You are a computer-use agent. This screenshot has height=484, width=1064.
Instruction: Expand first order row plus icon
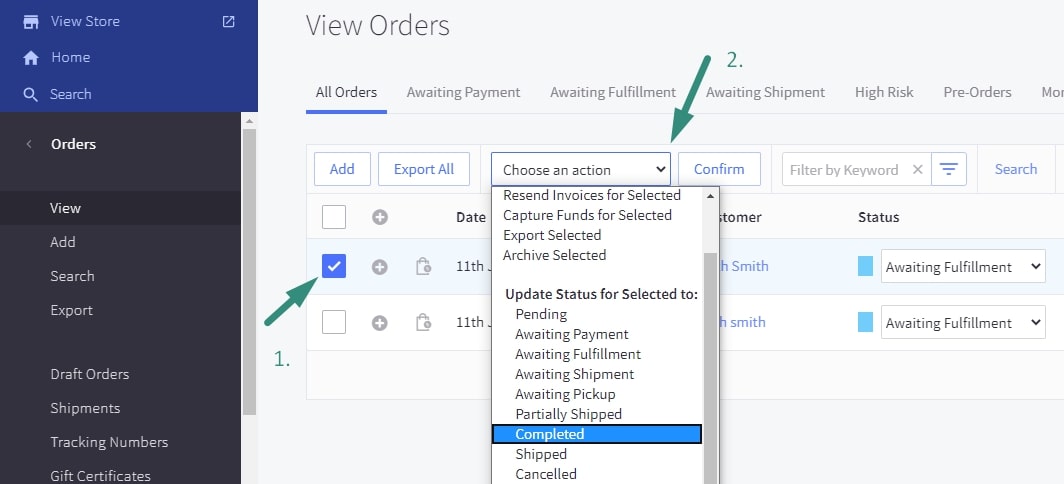pyautogui.click(x=380, y=267)
